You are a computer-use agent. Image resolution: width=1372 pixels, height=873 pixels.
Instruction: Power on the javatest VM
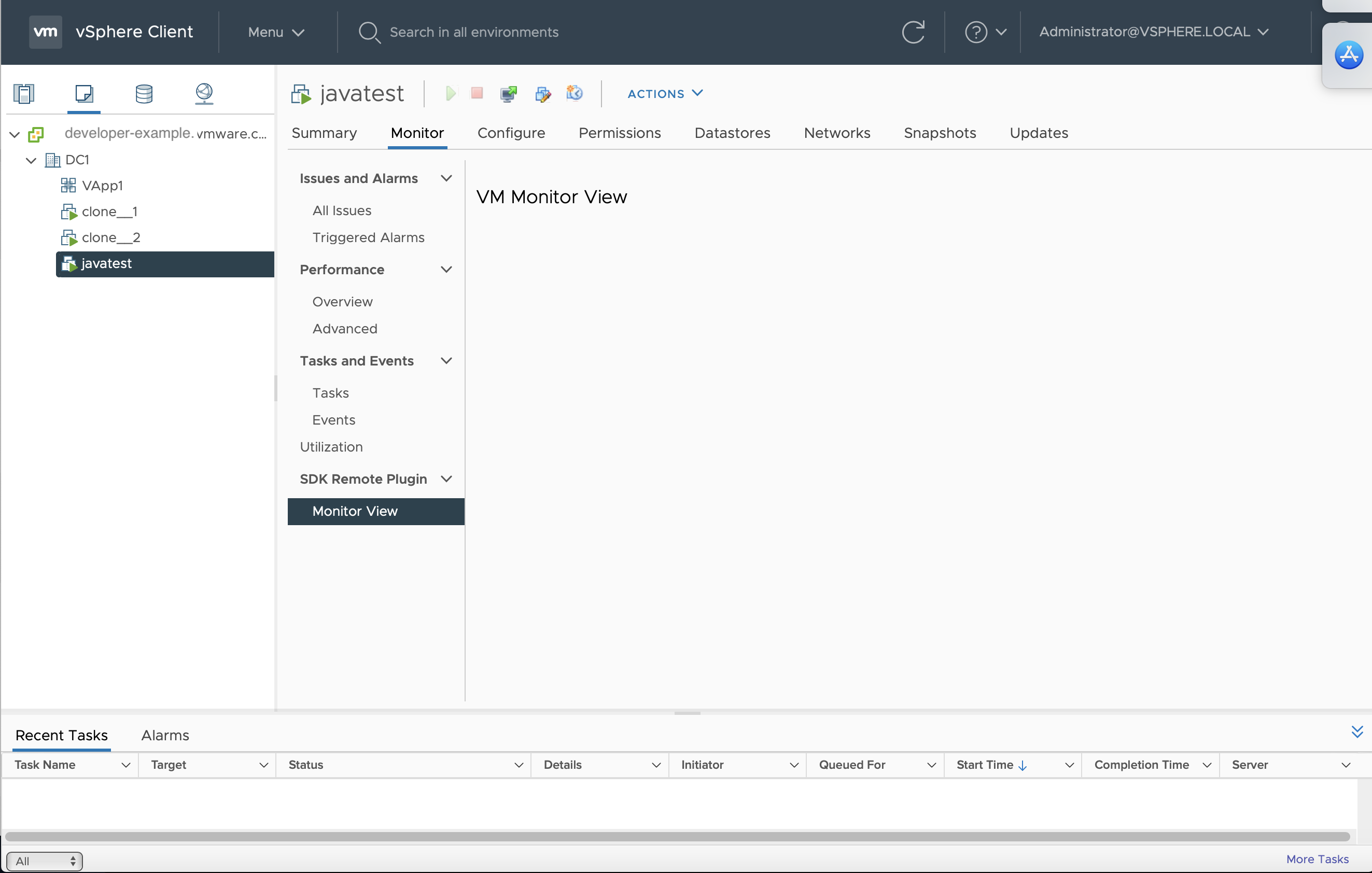pos(451,93)
